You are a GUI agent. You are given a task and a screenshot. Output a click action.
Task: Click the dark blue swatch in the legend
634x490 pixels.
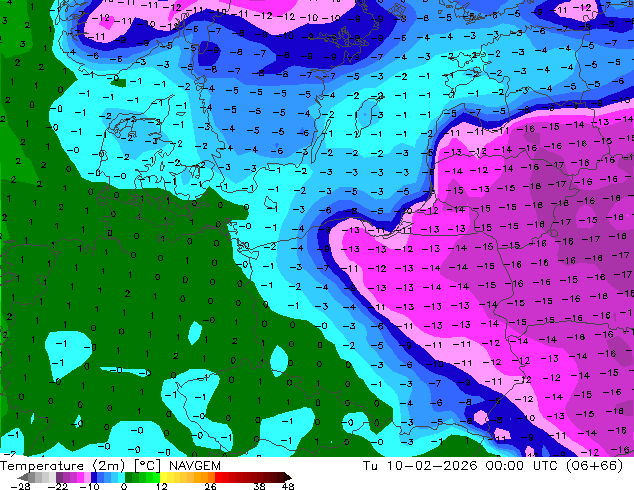click(x=94, y=477)
